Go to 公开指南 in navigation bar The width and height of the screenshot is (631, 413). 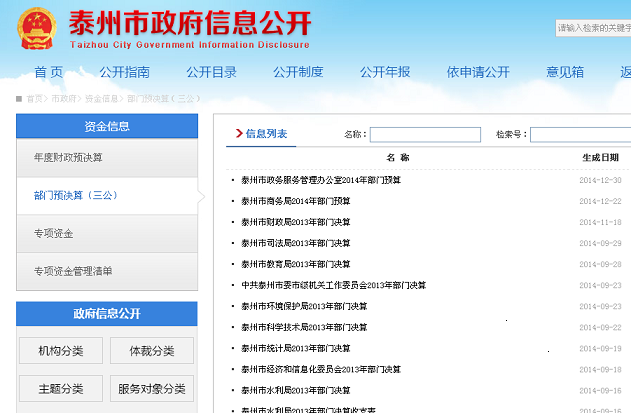click(x=124, y=72)
